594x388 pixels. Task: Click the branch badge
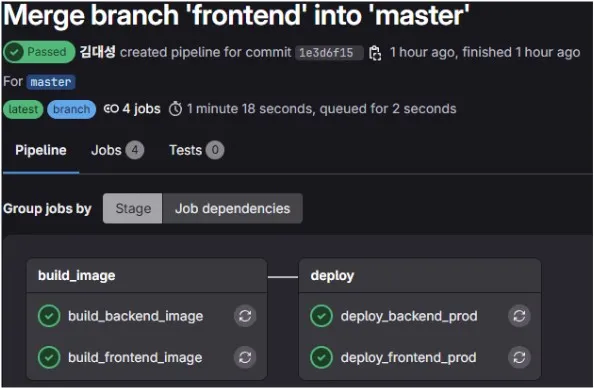point(72,110)
